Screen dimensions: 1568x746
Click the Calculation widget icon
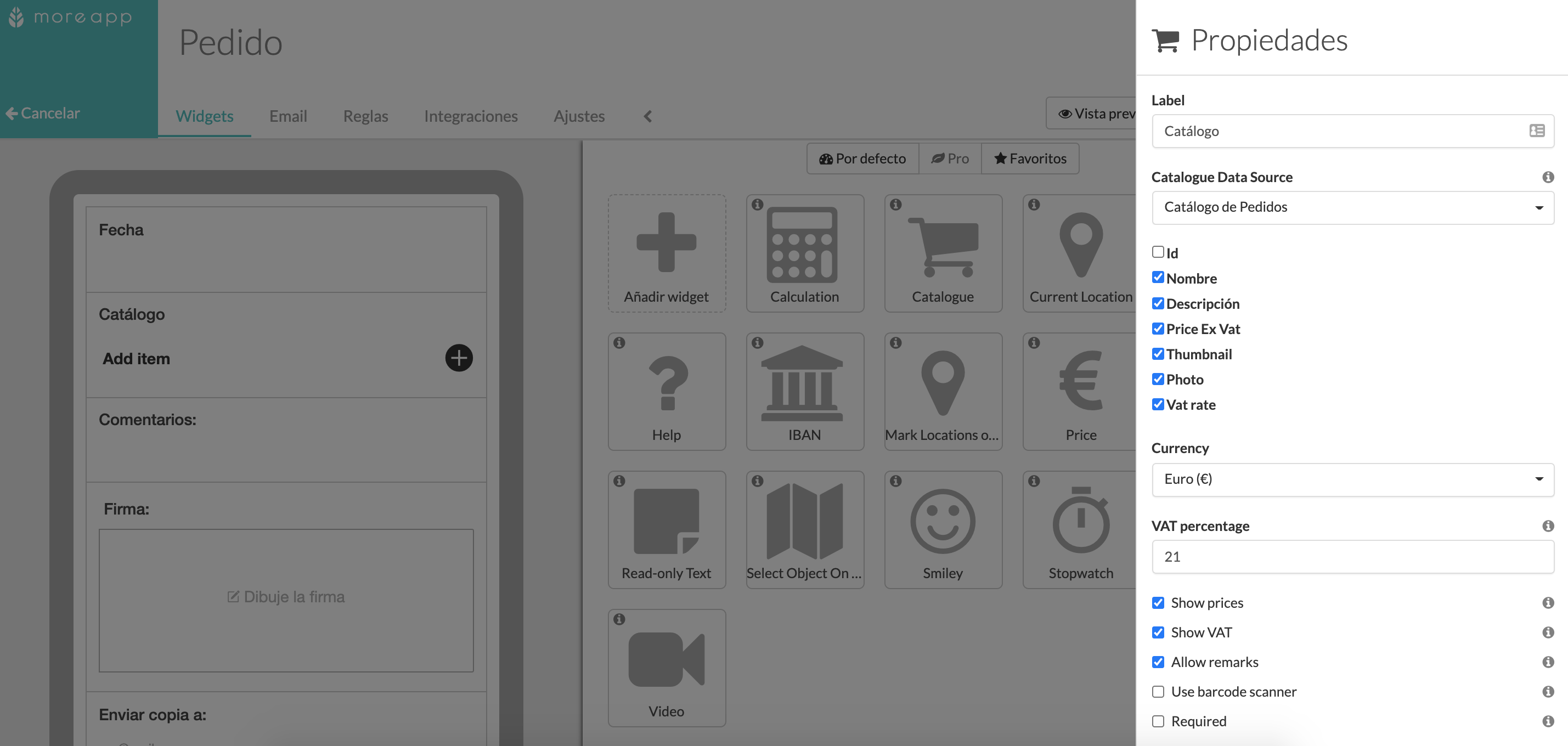coord(804,253)
